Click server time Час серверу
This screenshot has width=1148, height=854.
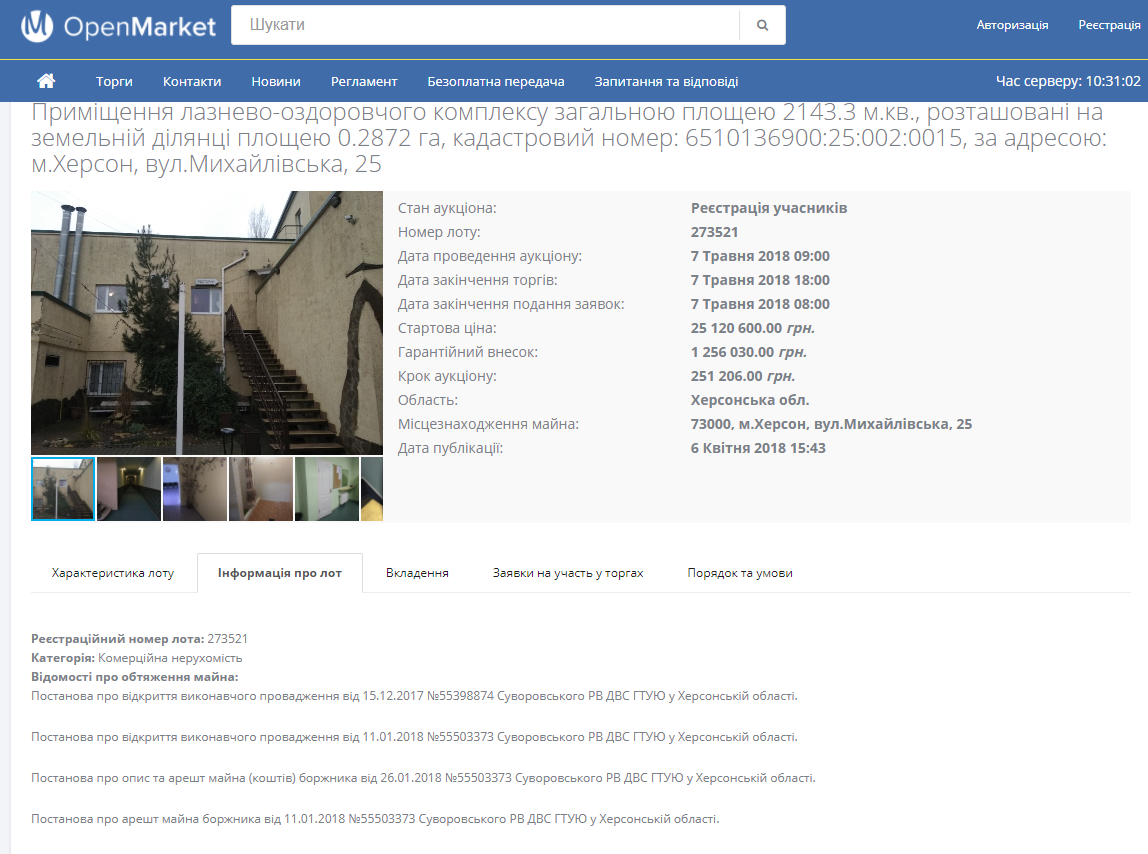click(1068, 81)
